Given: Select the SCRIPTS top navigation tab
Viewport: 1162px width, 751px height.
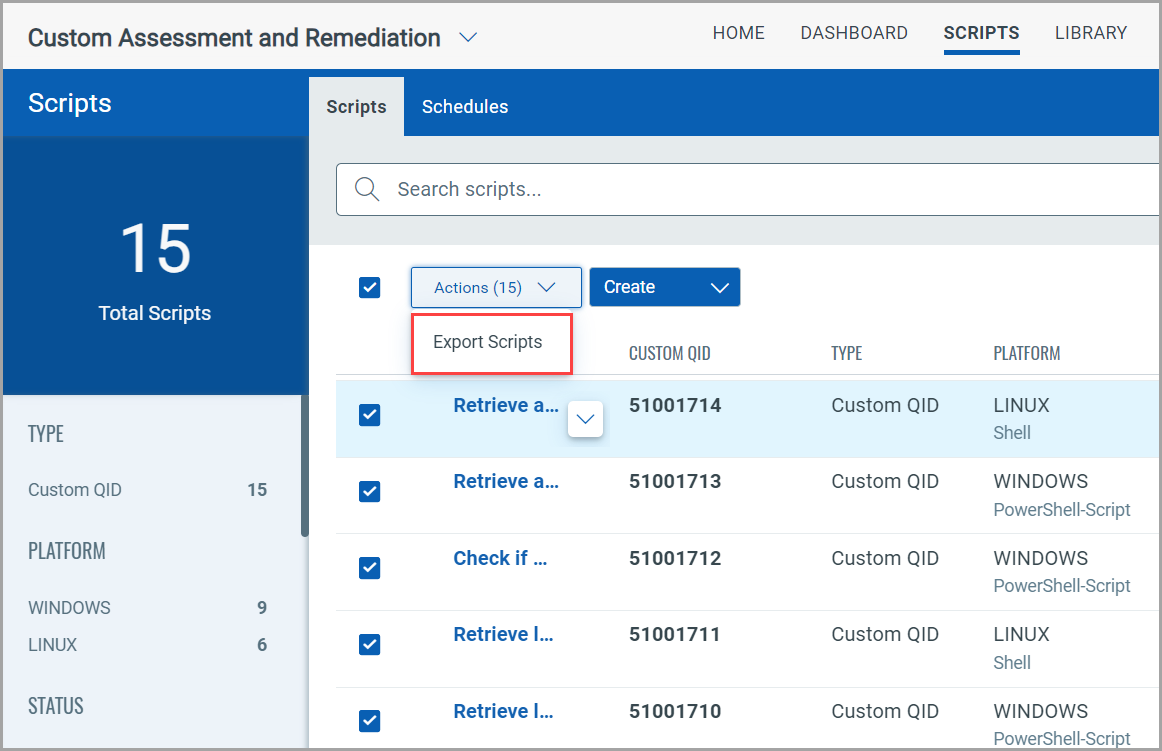Looking at the screenshot, I should click(x=981, y=33).
